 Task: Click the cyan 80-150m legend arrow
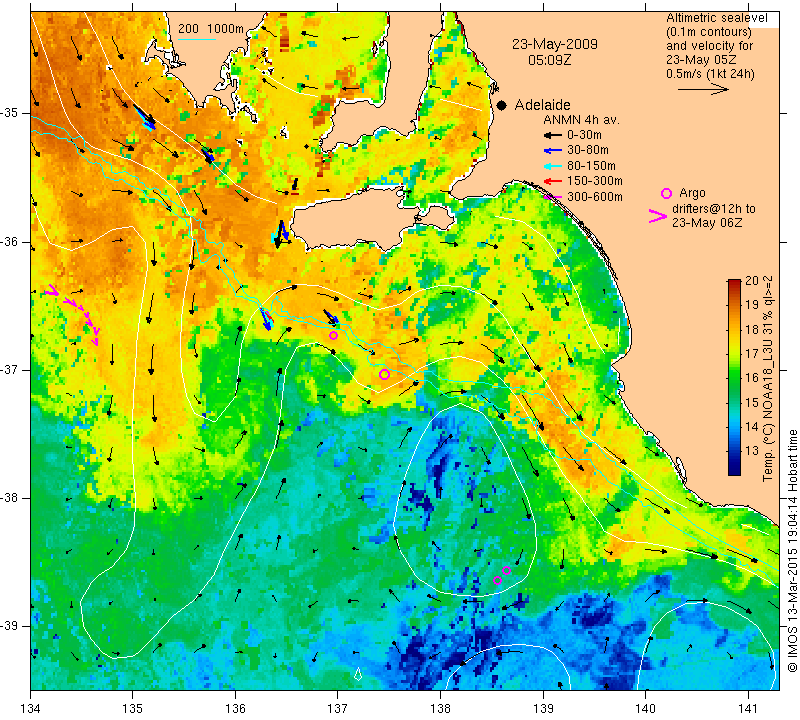point(552,166)
